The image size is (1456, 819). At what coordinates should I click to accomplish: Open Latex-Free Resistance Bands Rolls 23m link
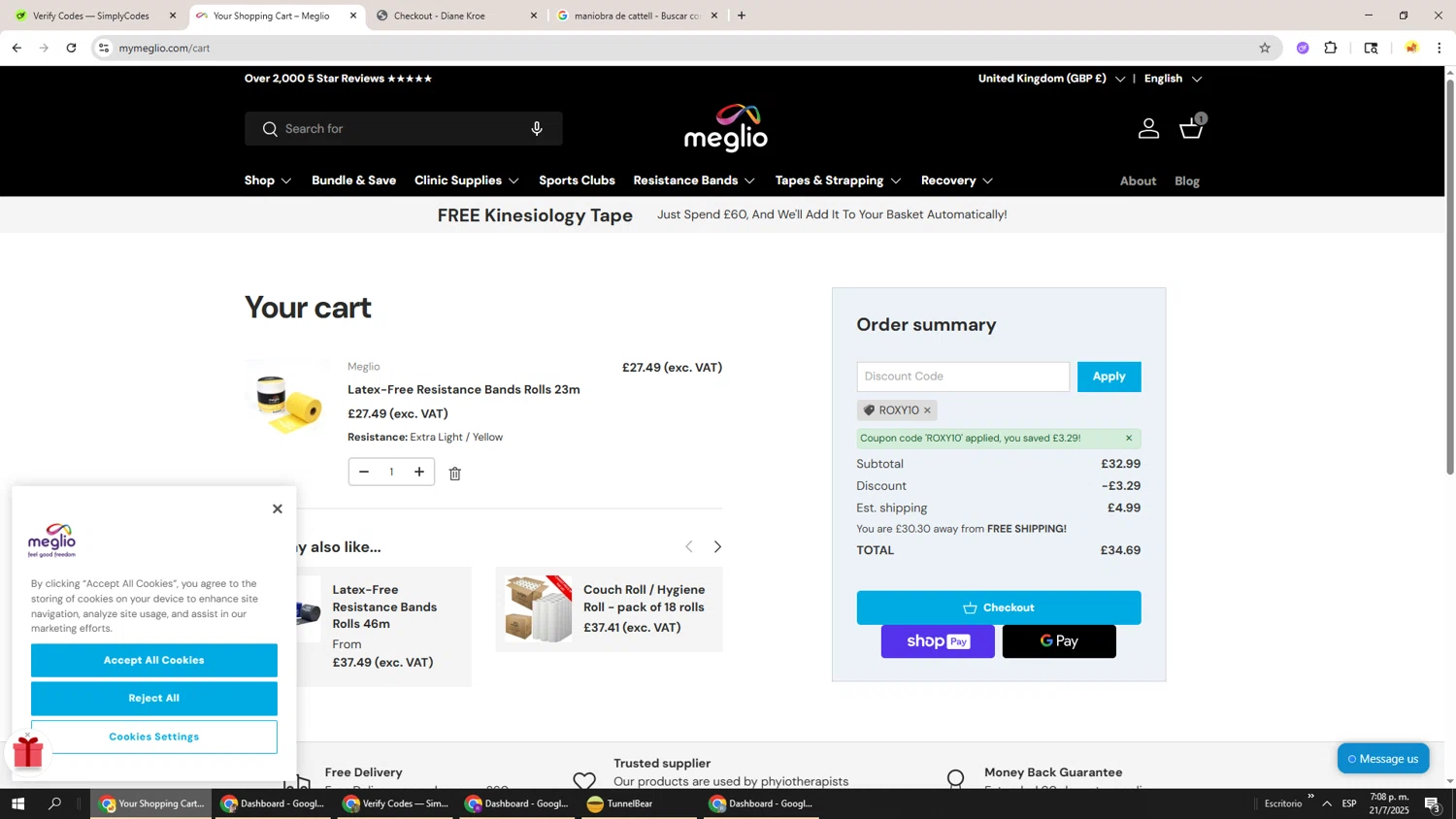464,390
